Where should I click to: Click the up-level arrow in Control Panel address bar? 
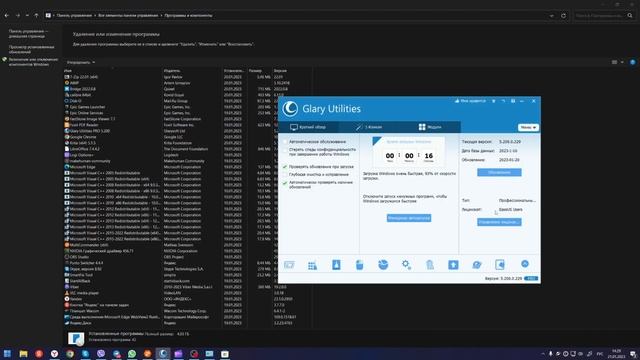click(x=36, y=16)
